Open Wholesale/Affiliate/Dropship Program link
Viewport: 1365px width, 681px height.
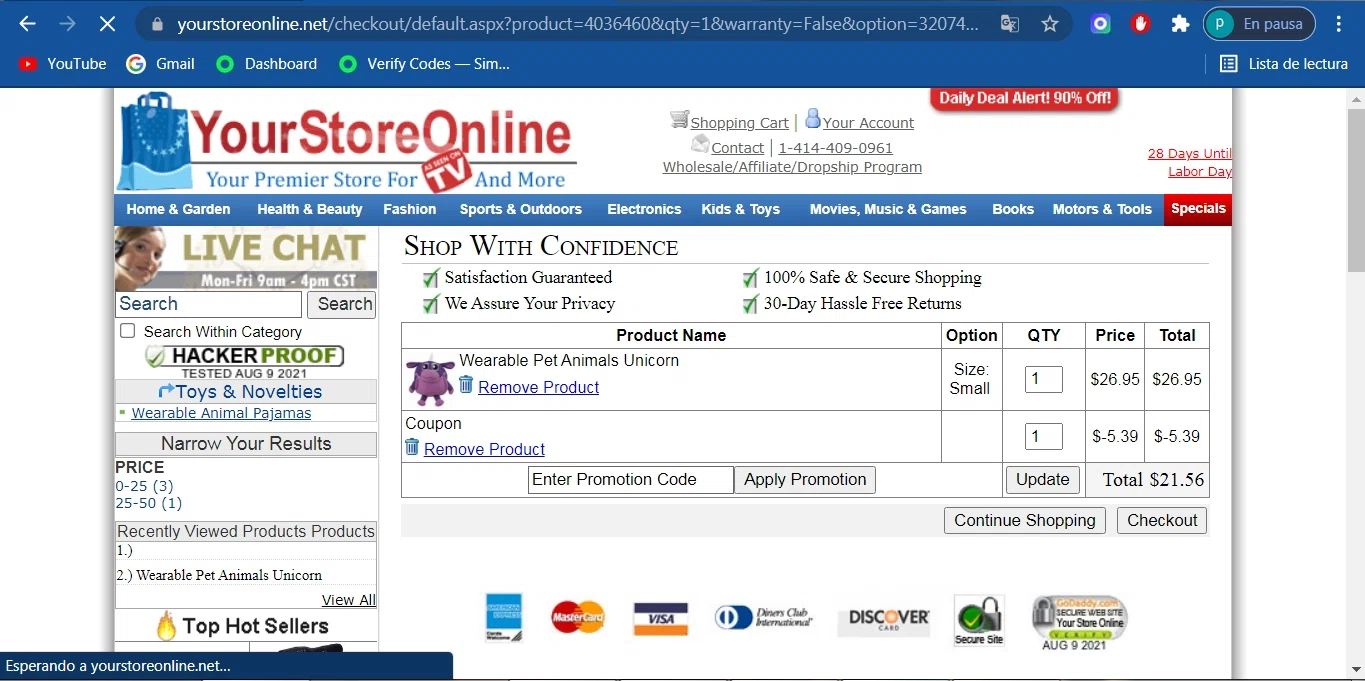pos(792,167)
